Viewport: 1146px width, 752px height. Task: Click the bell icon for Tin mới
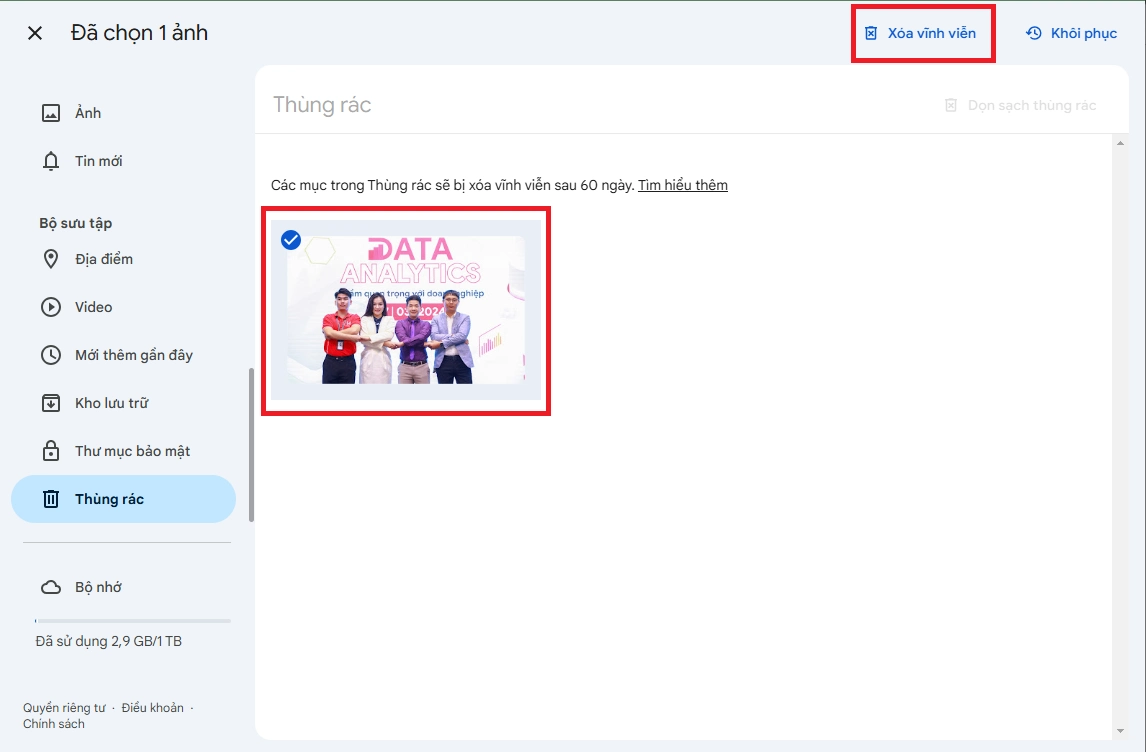click(51, 161)
